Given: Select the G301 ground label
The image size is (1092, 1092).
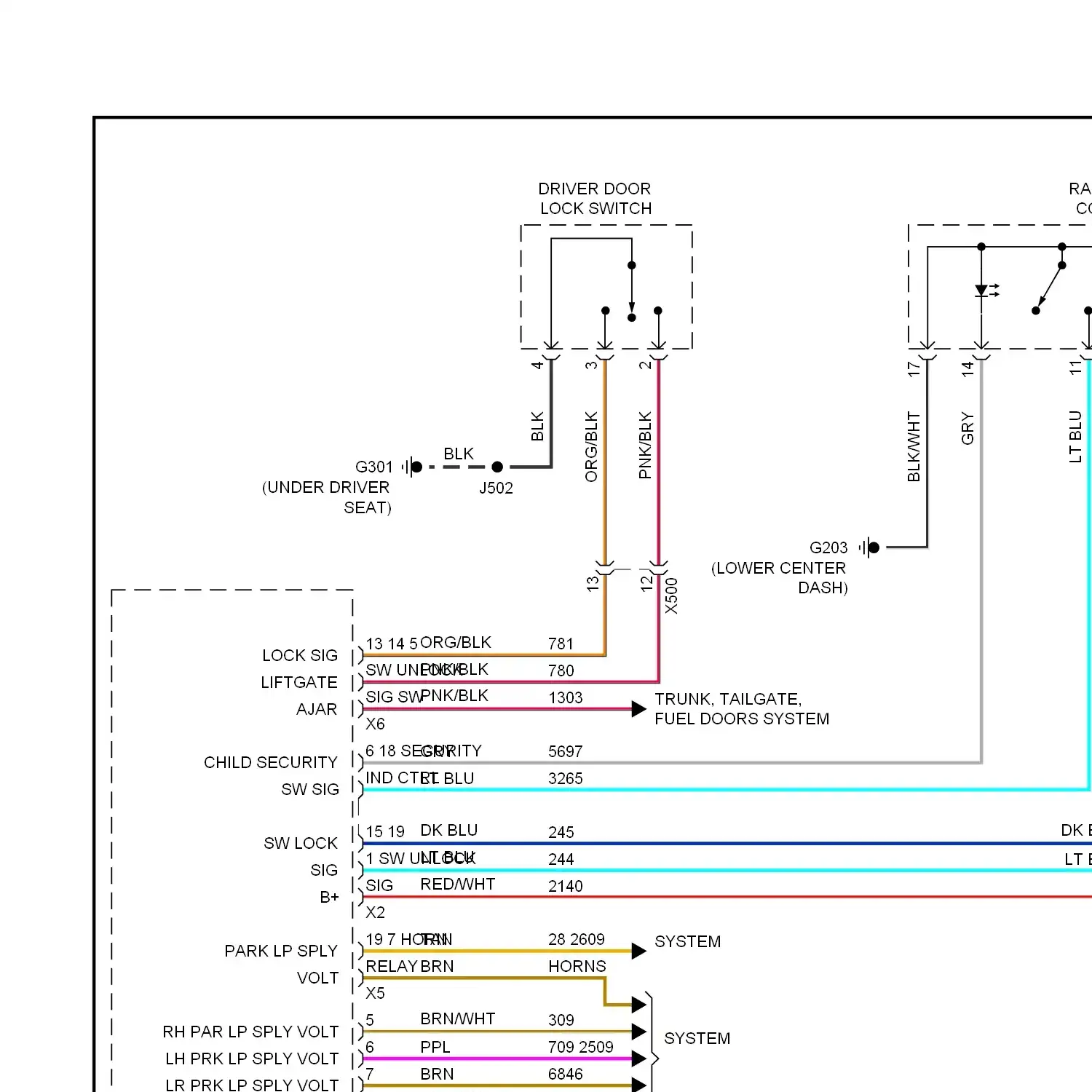Looking at the screenshot, I should [374, 467].
